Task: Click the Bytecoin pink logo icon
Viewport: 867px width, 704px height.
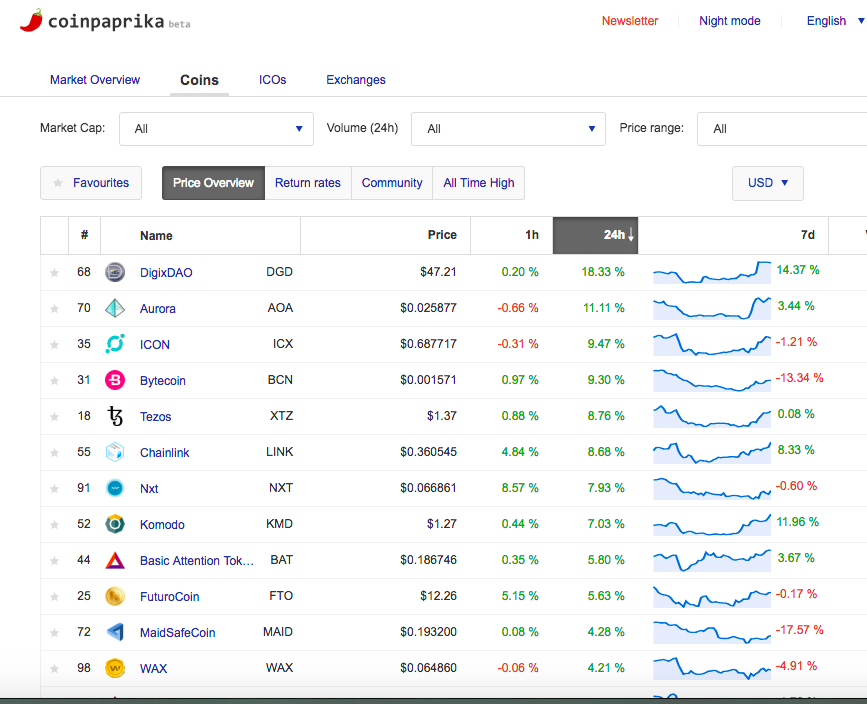Action: 115,380
